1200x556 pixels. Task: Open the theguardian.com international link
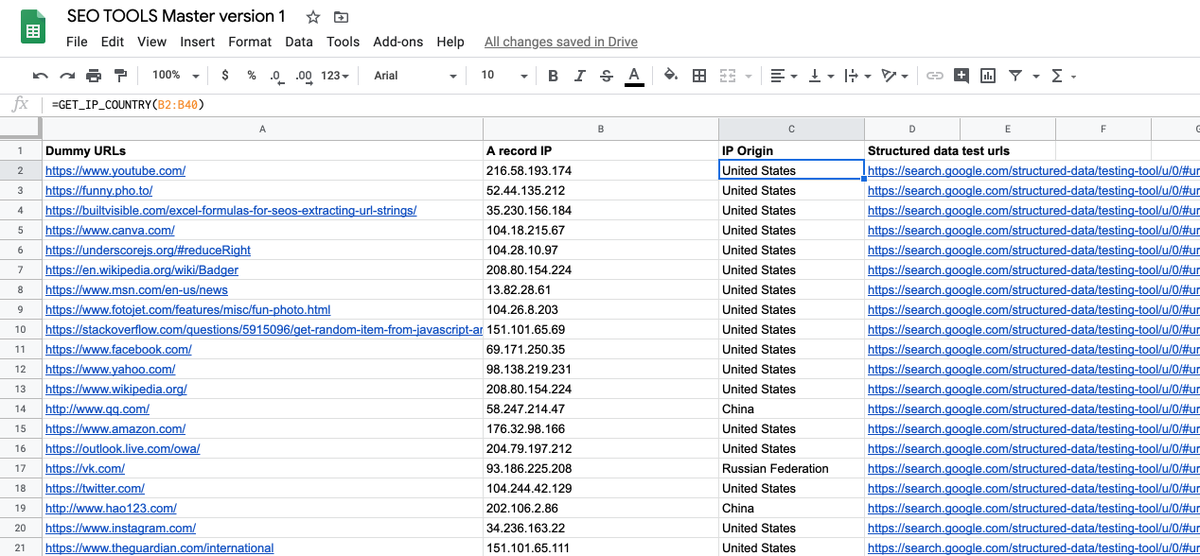coord(159,548)
